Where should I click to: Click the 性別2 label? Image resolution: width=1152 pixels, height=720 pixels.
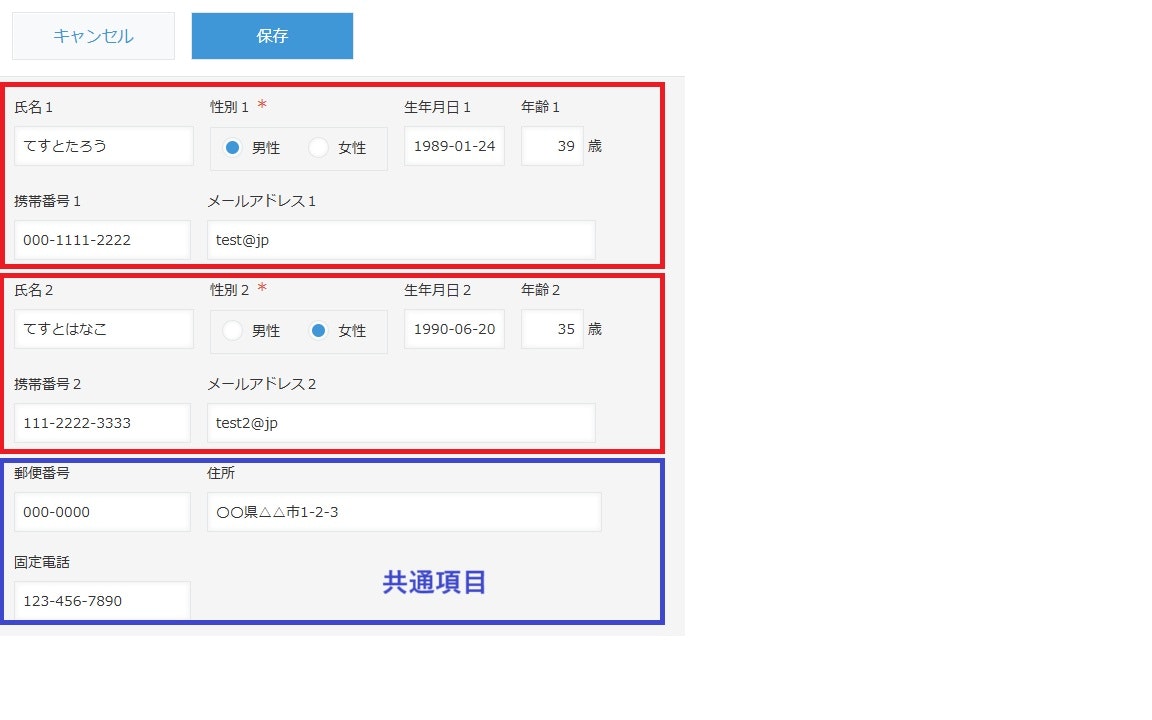(229, 290)
